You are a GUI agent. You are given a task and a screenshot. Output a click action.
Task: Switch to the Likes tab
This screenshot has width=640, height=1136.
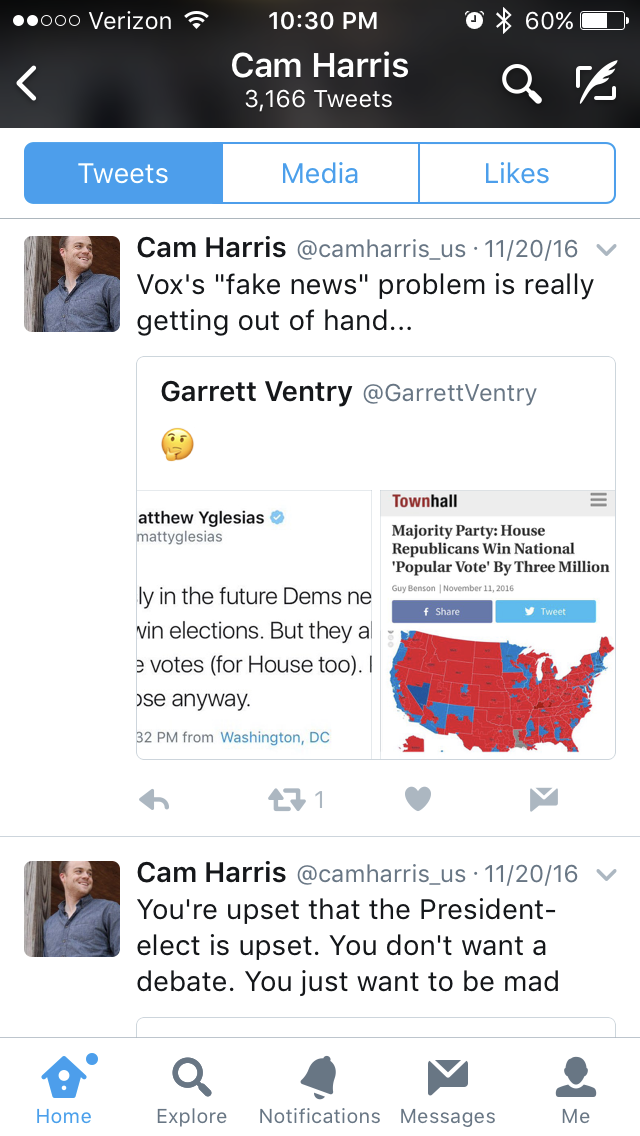click(516, 173)
